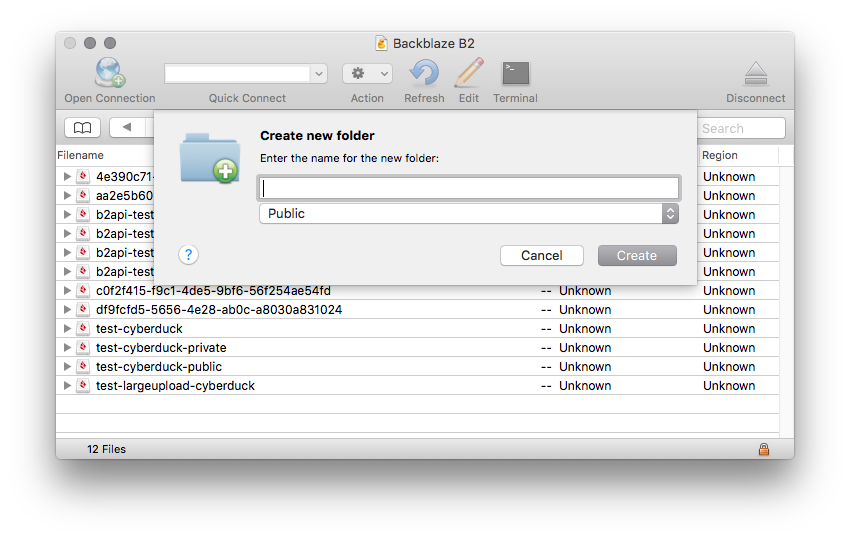Expand the test-cyberduck-private bucket
This screenshot has height=539, width=850.
click(x=67, y=347)
